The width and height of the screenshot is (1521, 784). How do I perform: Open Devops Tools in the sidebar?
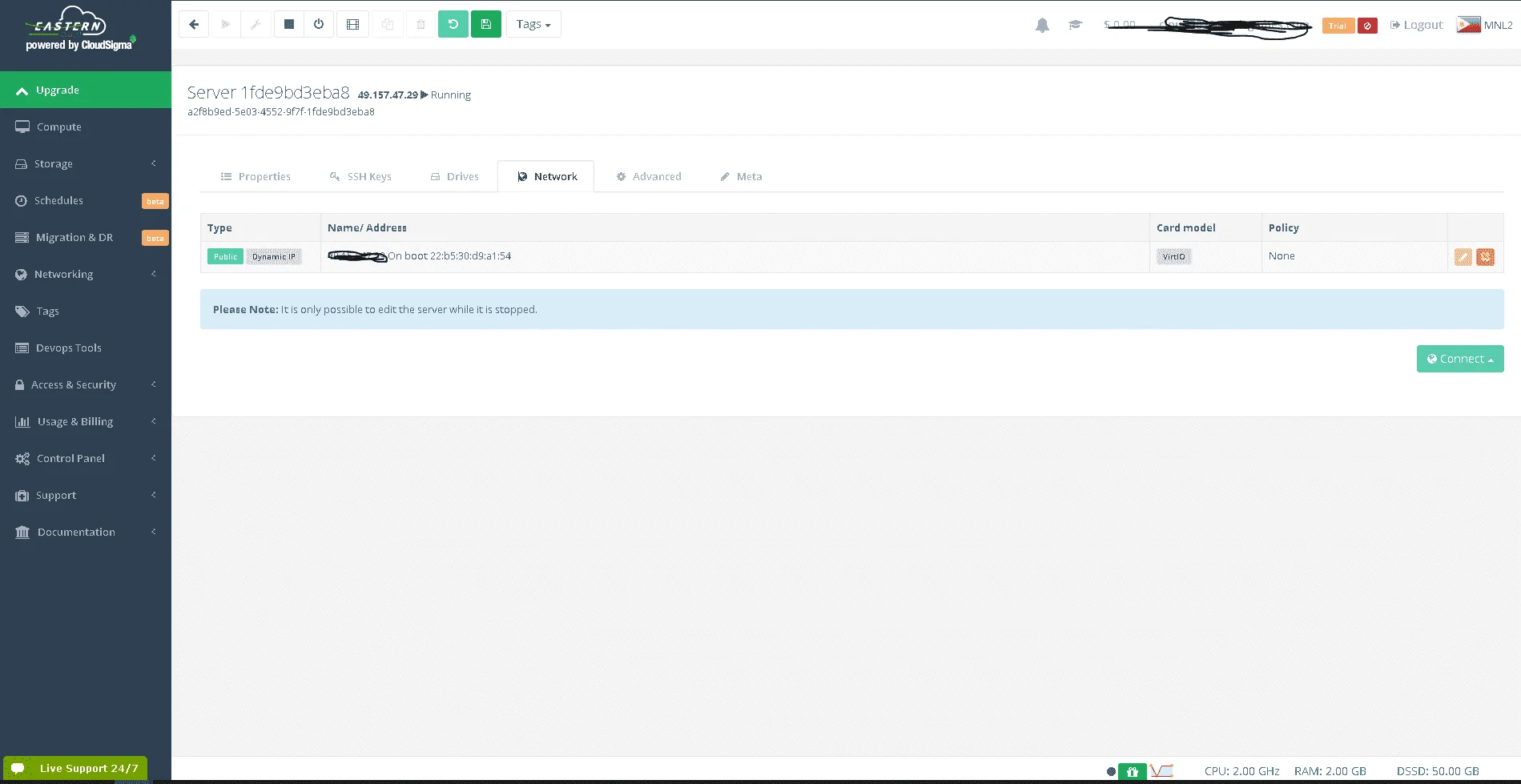86,348
